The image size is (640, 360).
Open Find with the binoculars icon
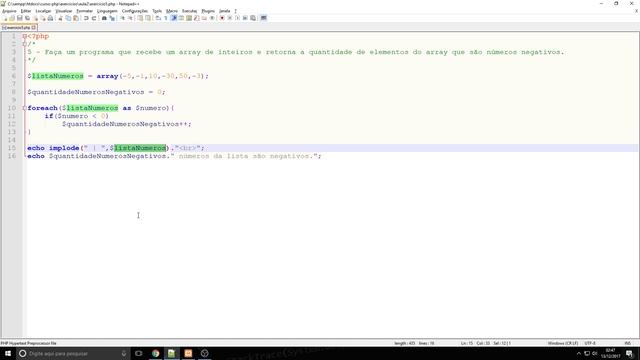104,18
